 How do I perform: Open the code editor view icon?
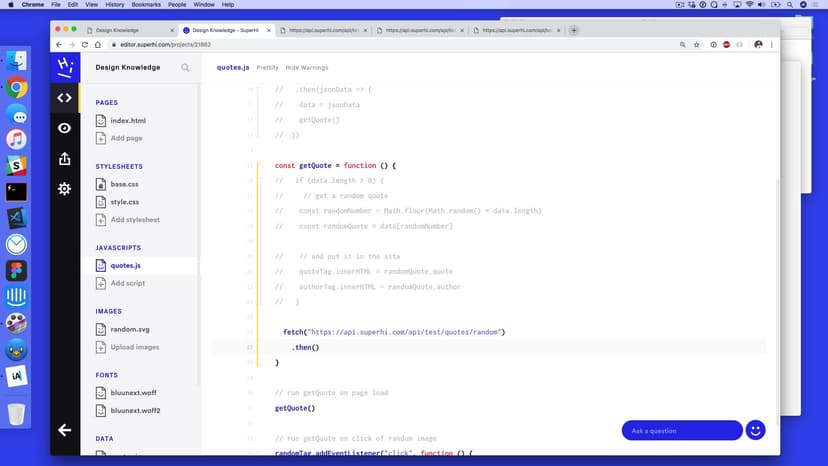click(65, 98)
